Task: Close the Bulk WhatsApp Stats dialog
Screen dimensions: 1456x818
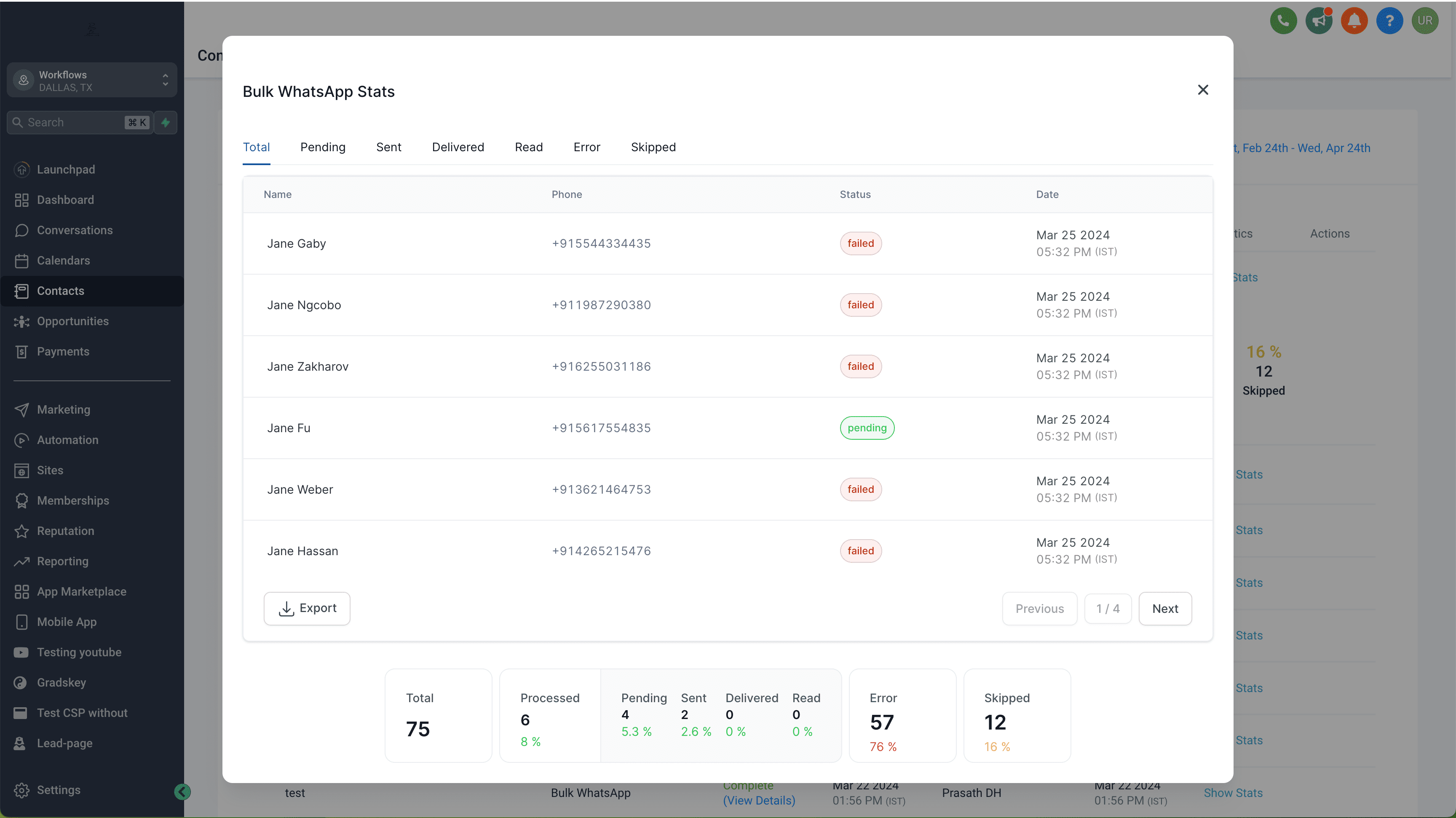Action: tap(1203, 90)
